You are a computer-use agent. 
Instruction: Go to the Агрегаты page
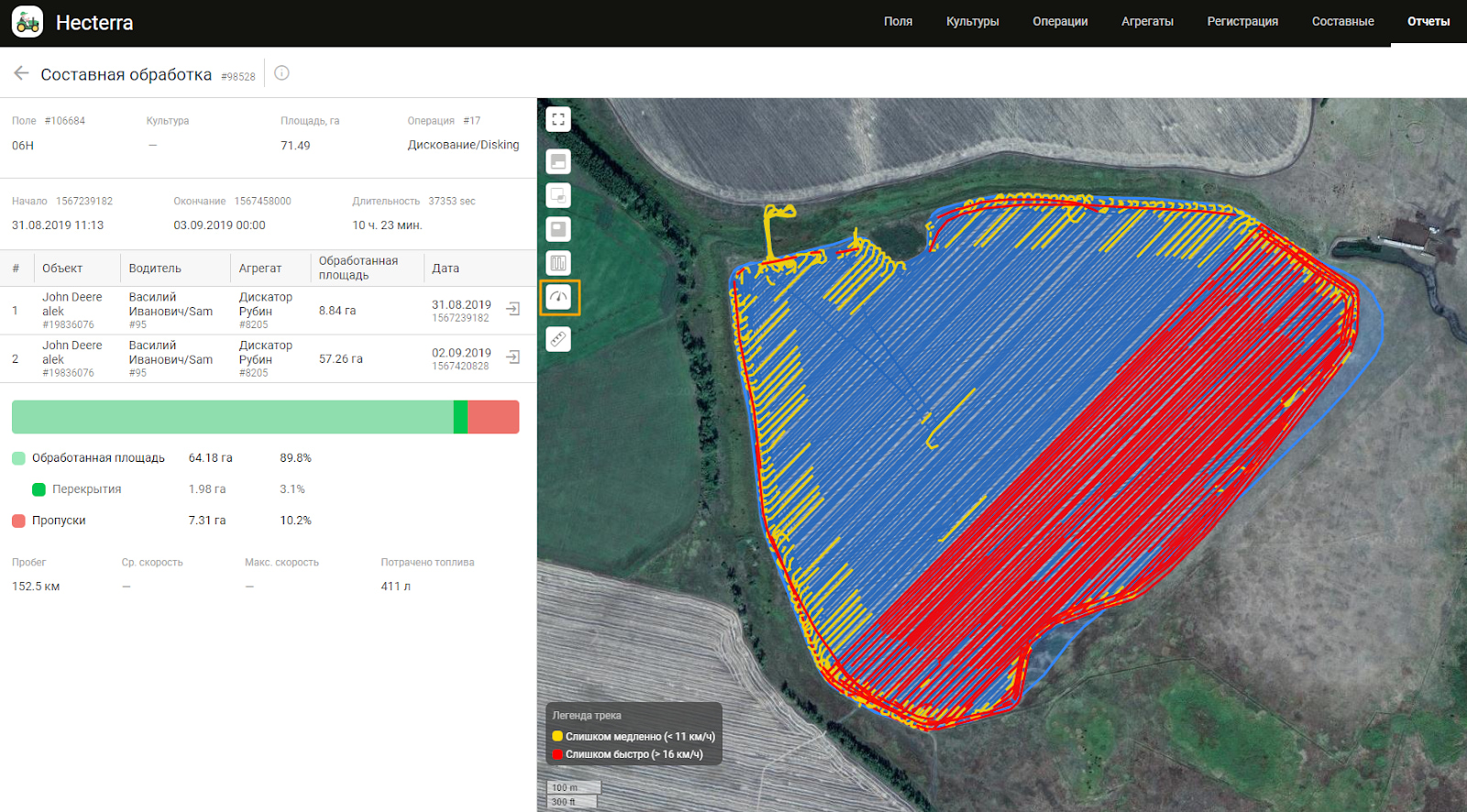coord(1147,21)
